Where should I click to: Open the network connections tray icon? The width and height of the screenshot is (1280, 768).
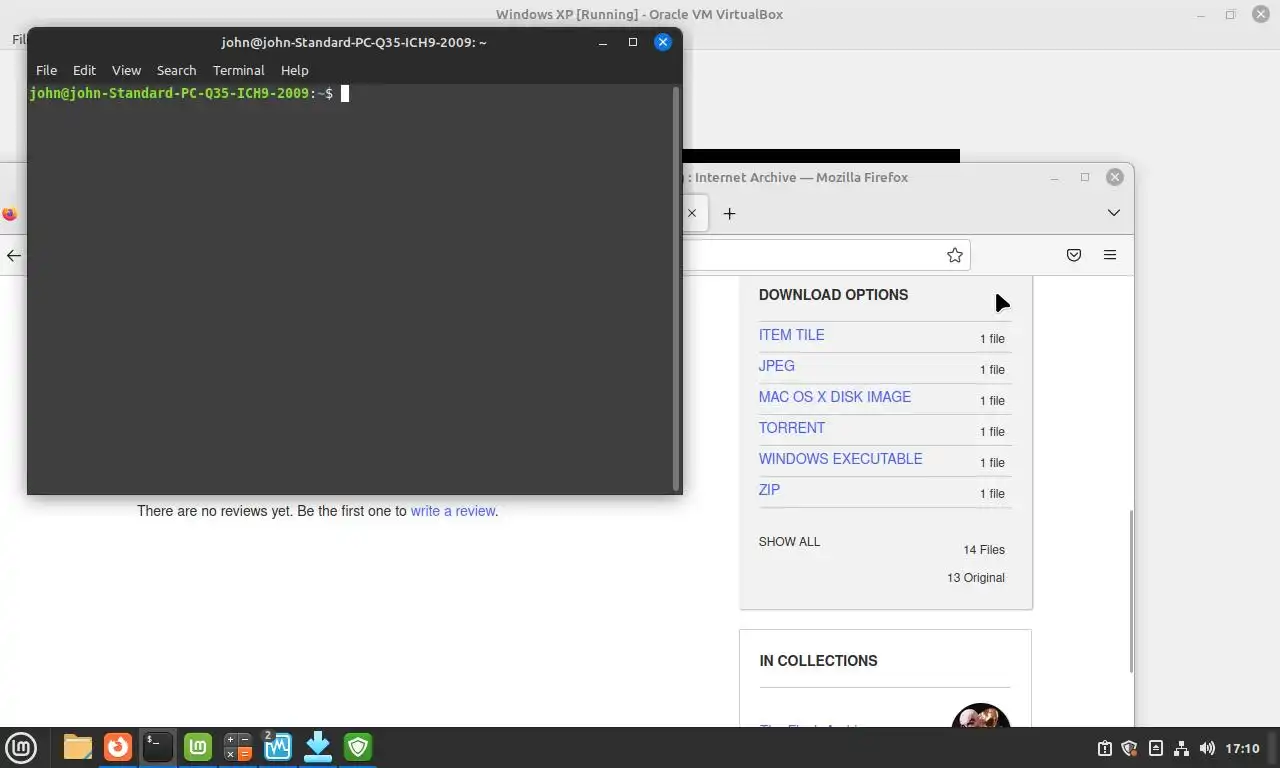pyautogui.click(x=1181, y=748)
